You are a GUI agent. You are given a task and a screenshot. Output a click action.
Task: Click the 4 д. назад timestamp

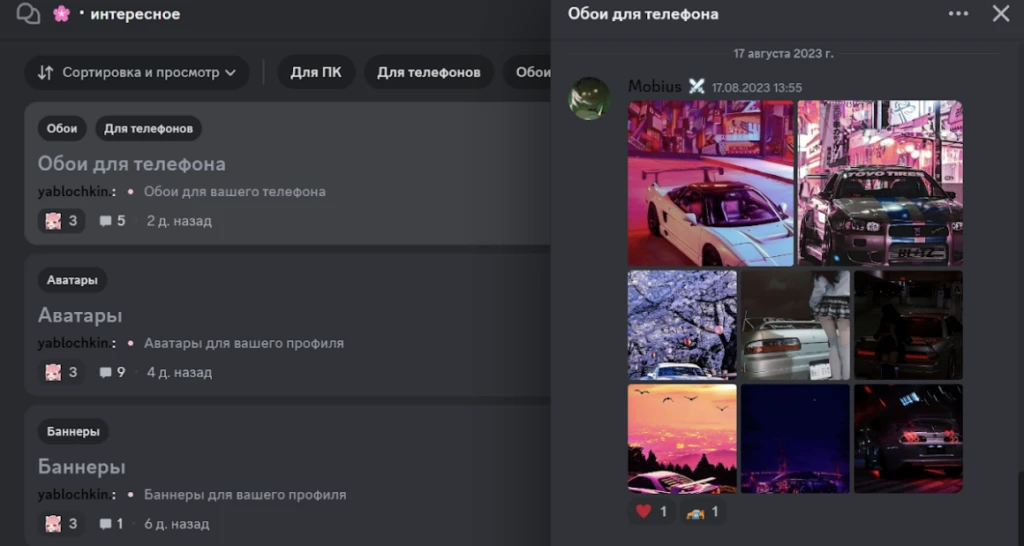(x=179, y=373)
